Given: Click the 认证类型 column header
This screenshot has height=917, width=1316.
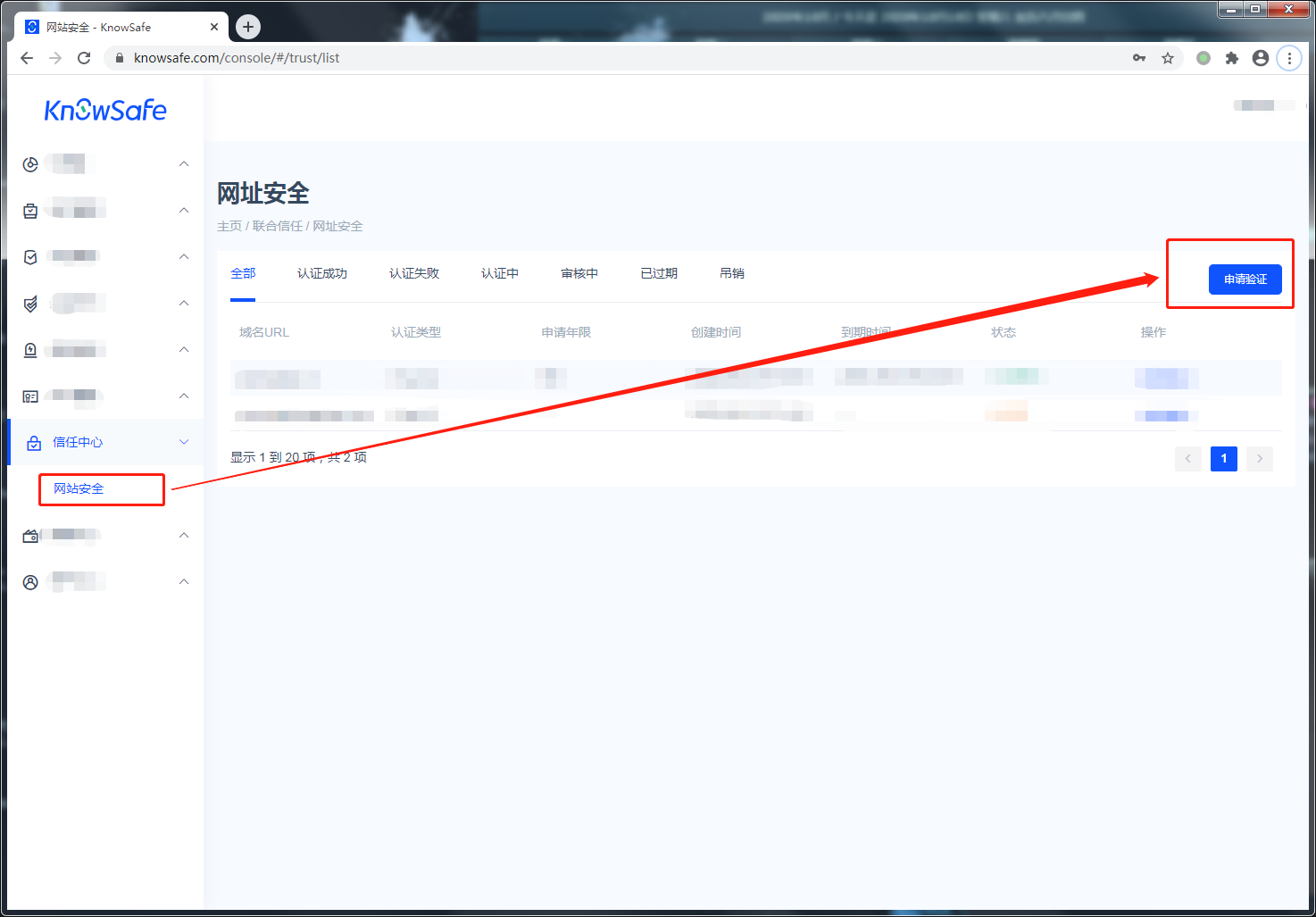Looking at the screenshot, I should tap(416, 332).
